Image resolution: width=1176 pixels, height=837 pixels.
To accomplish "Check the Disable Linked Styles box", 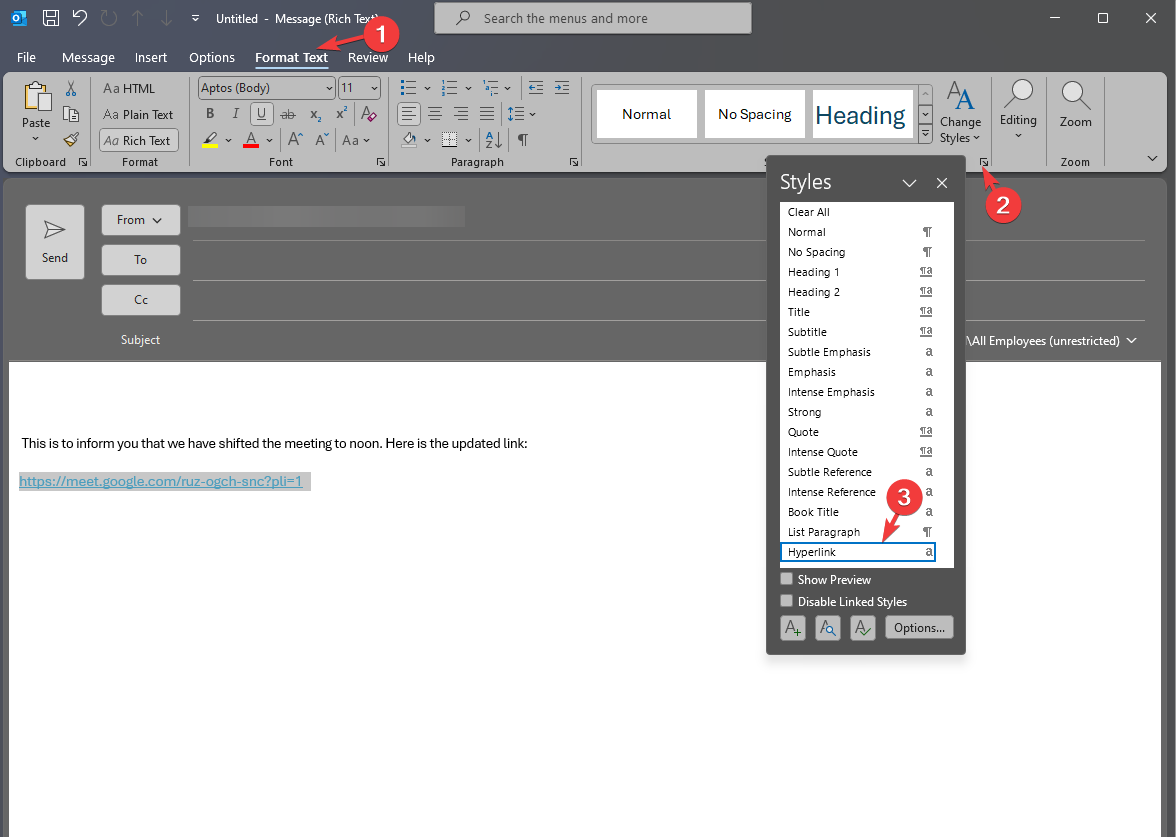I will (x=787, y=601).
